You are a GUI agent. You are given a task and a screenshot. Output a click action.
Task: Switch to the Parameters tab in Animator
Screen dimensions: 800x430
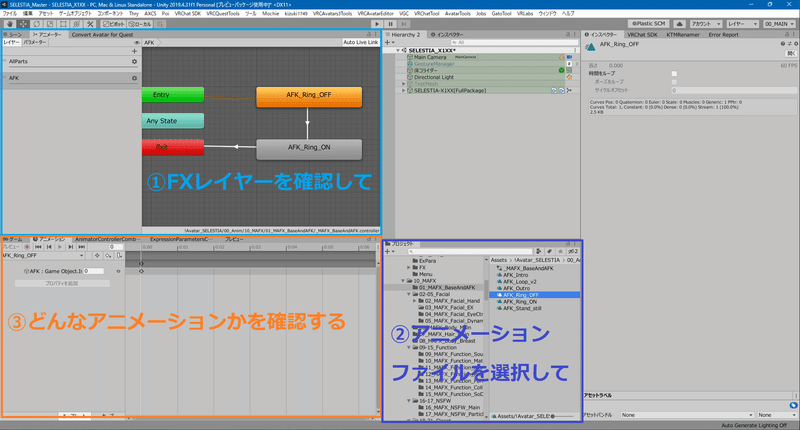tap(34, 42)
